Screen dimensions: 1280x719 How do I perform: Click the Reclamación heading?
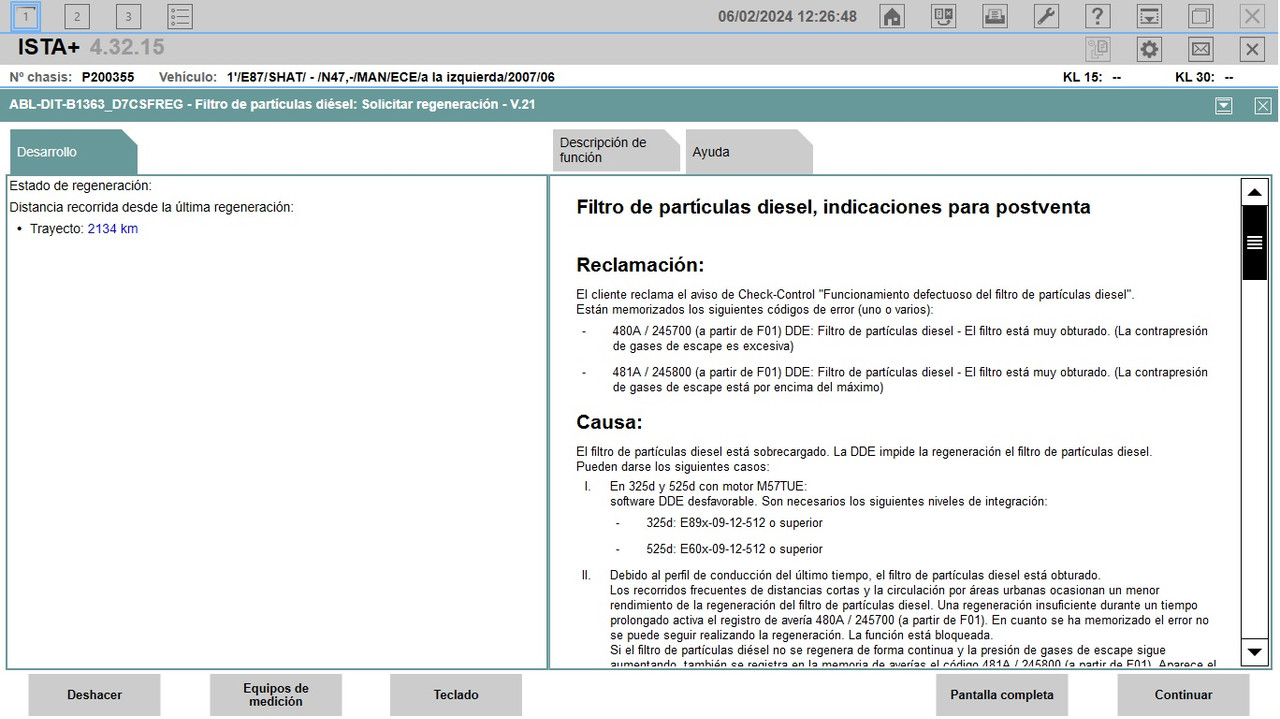[640, 265]
